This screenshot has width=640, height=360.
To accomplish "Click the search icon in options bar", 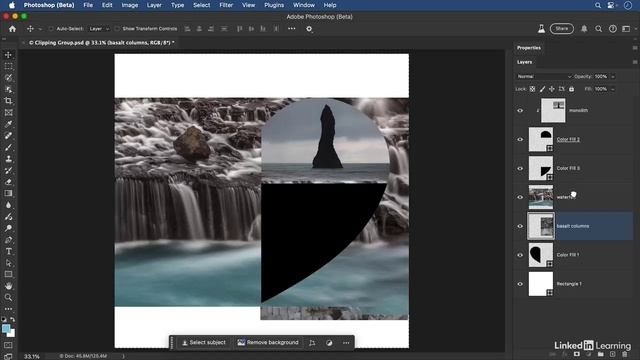I will pos(598,29).
